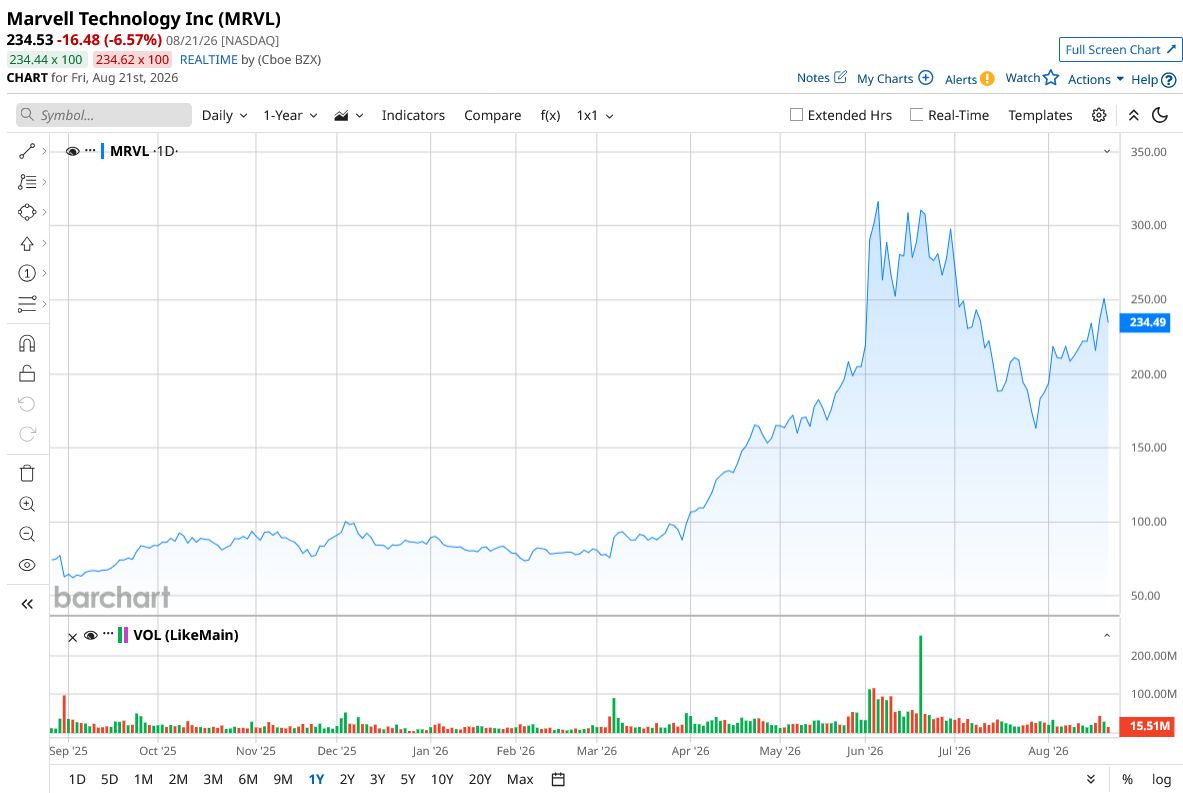The height and width of the screenshot is (793, 1183).
Task: Click the double down-arrow icon at the bottom right
Action: pos(1091,779)
